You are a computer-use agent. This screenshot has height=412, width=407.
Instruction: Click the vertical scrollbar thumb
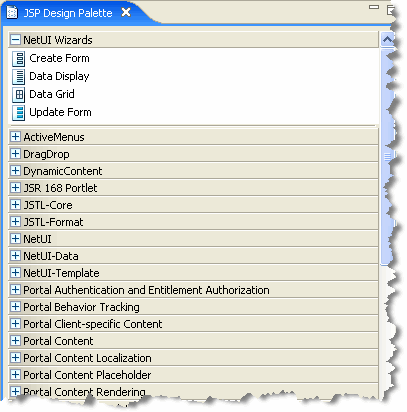point(387,157)
